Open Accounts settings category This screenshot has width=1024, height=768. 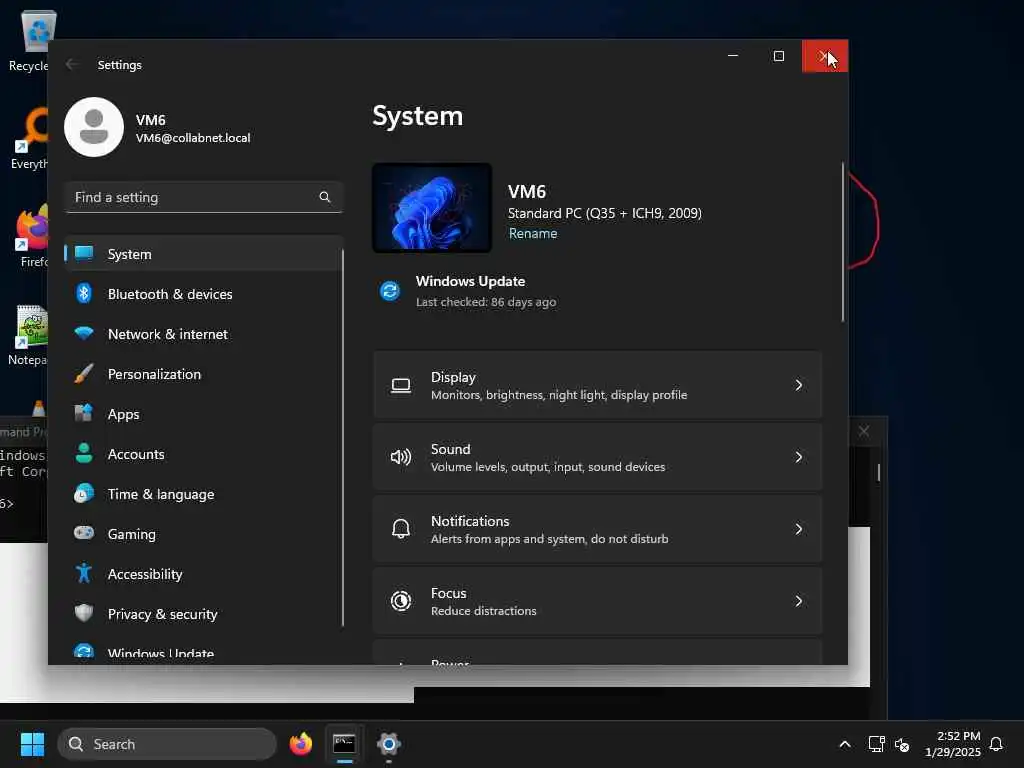tap(203, 454)
